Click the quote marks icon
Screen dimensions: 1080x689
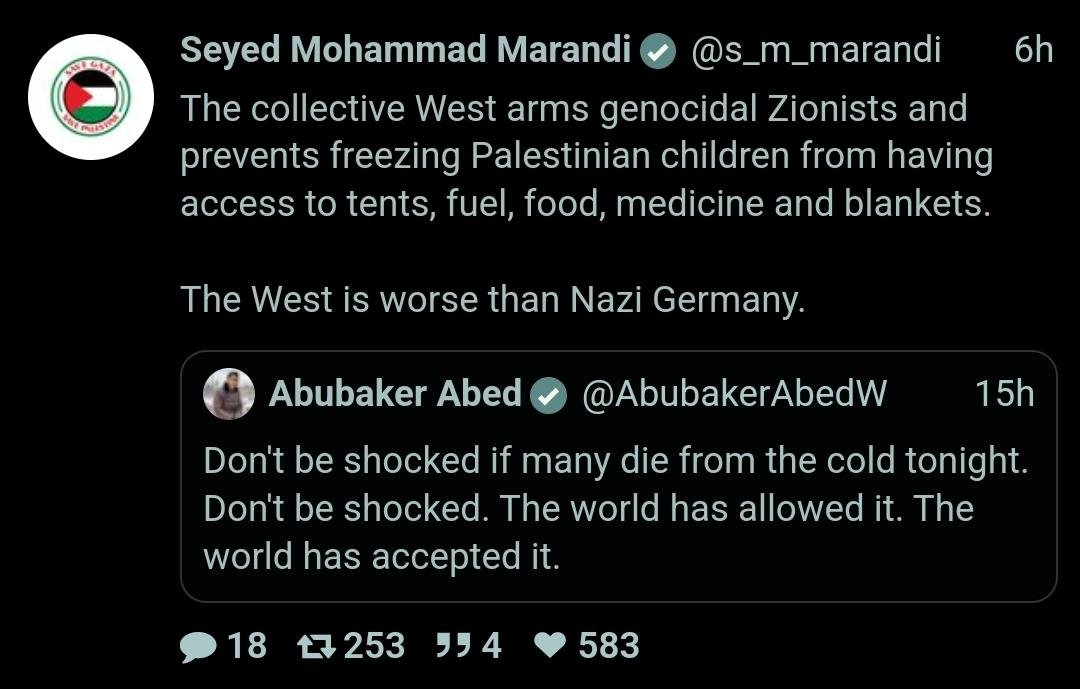[x=454, y=646]
